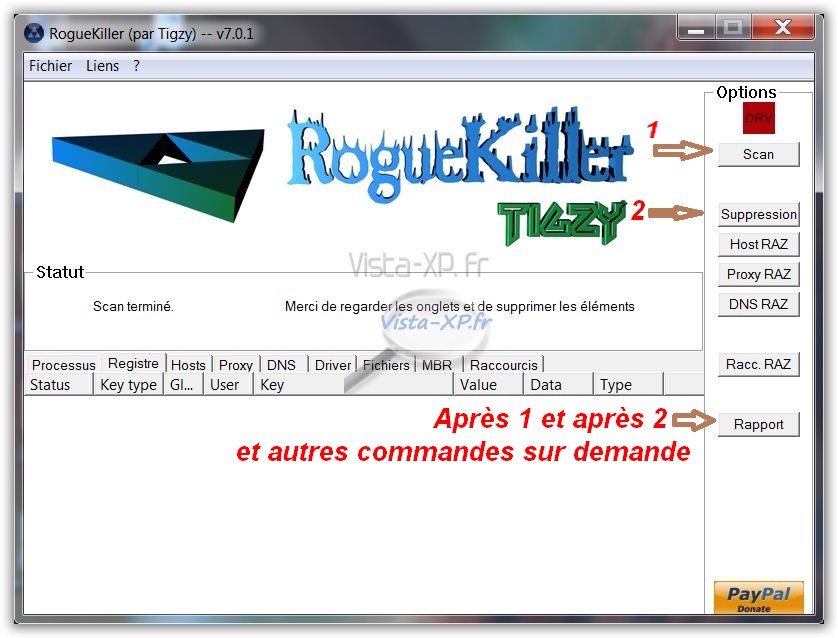Viewport: 838px width, 638px height.
Task: Maximize the RogueKiller window
Action: click(x=733, y=27)
